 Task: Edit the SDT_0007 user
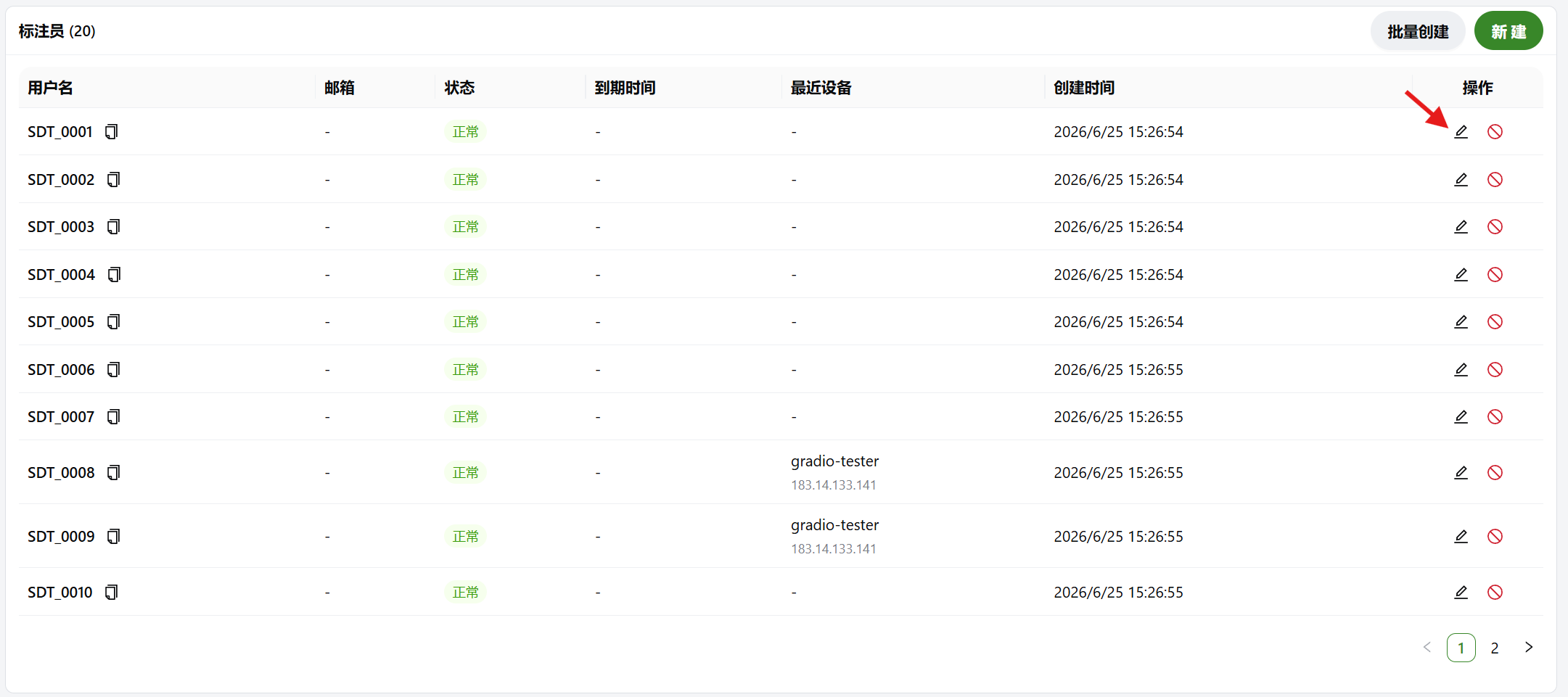coord(1461,416)
